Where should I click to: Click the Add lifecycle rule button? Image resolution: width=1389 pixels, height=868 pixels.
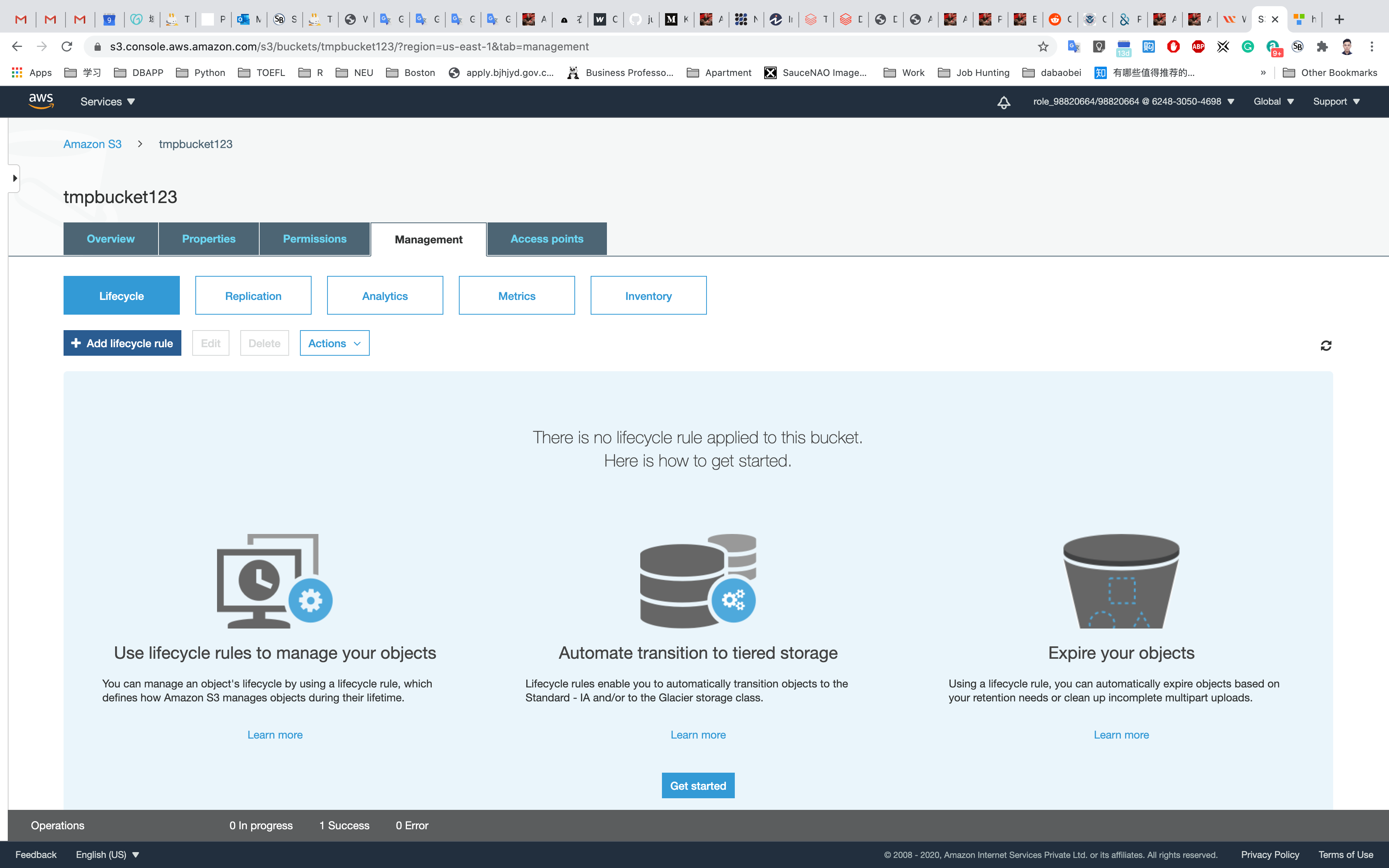click(122, 343)
